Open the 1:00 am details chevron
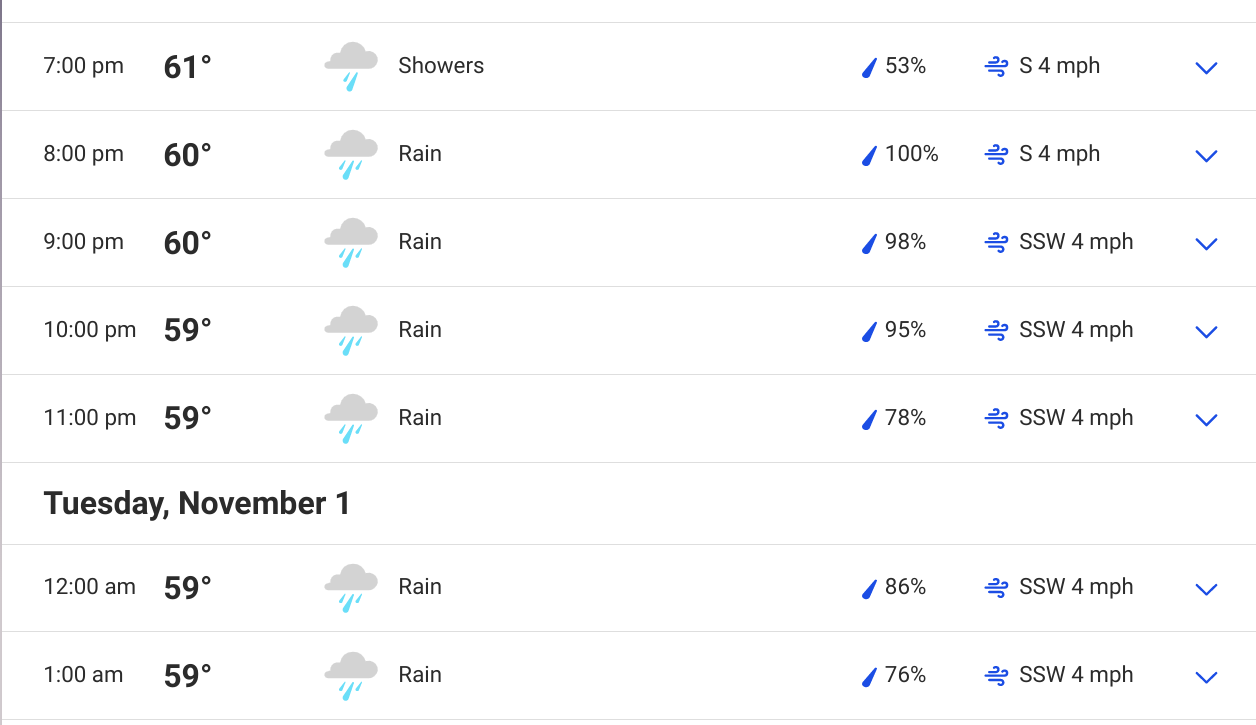 [1207, 677]
